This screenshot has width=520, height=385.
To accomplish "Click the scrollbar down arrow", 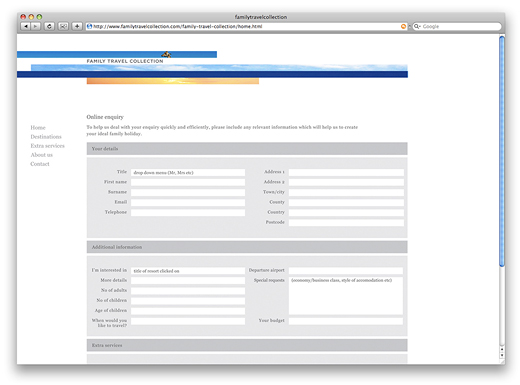I will coord(502,356).
